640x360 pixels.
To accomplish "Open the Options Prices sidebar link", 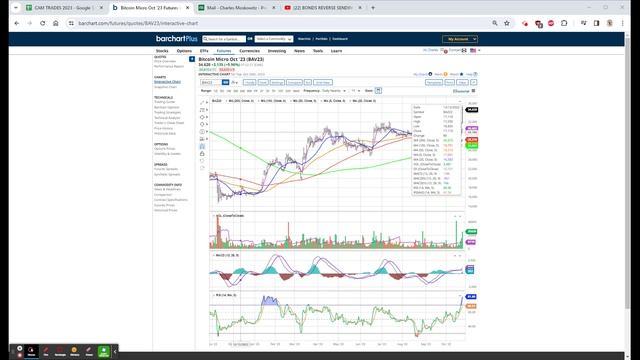I will (x=164, y=149).
